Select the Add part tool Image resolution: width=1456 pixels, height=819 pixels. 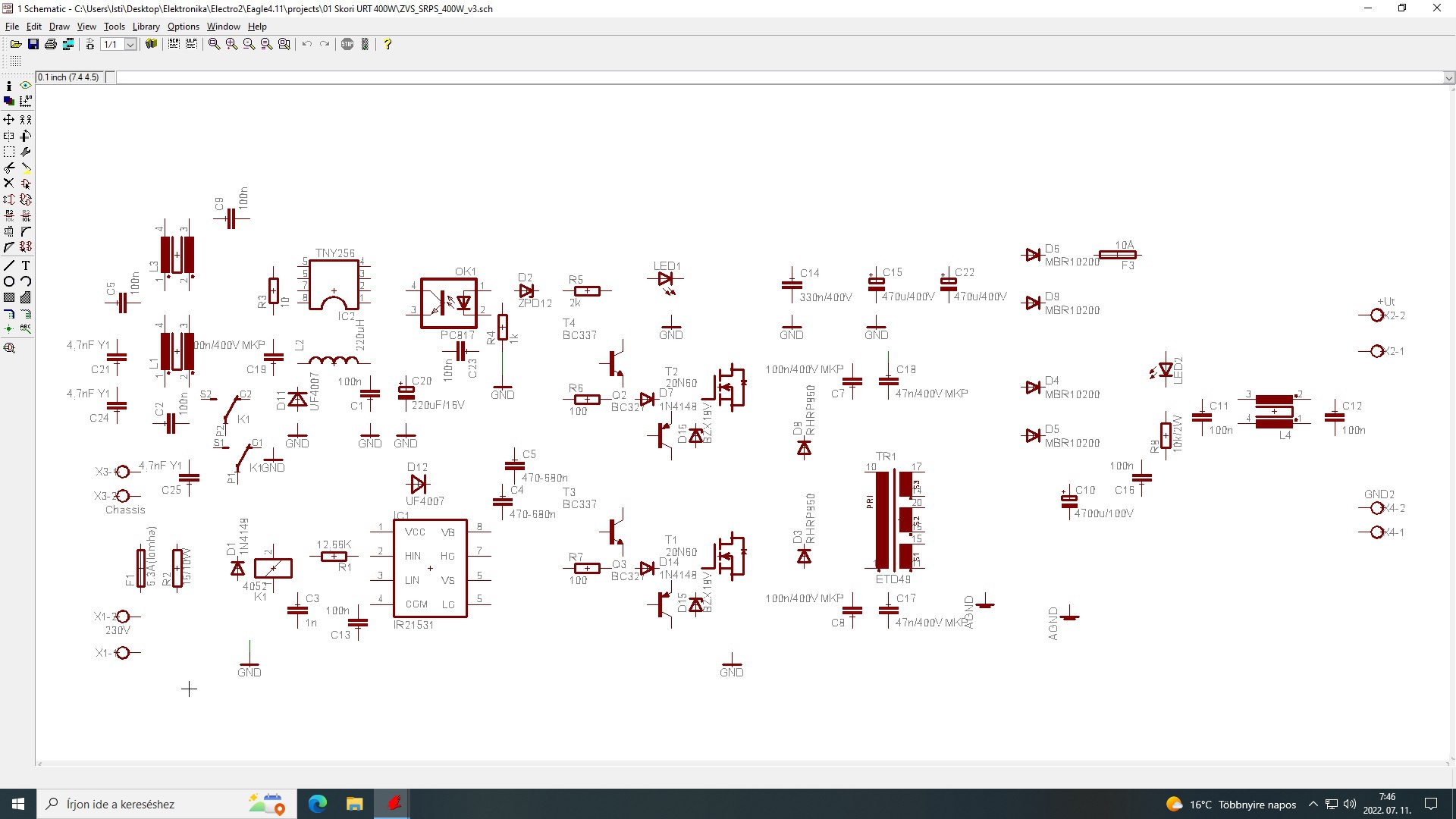(x=26, y=184)
